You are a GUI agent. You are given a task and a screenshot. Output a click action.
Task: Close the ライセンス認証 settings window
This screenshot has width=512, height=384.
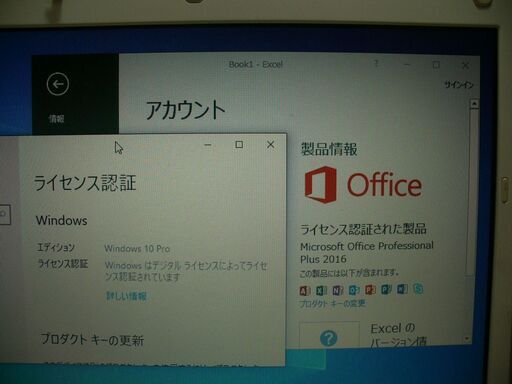(x=270, y=144)
